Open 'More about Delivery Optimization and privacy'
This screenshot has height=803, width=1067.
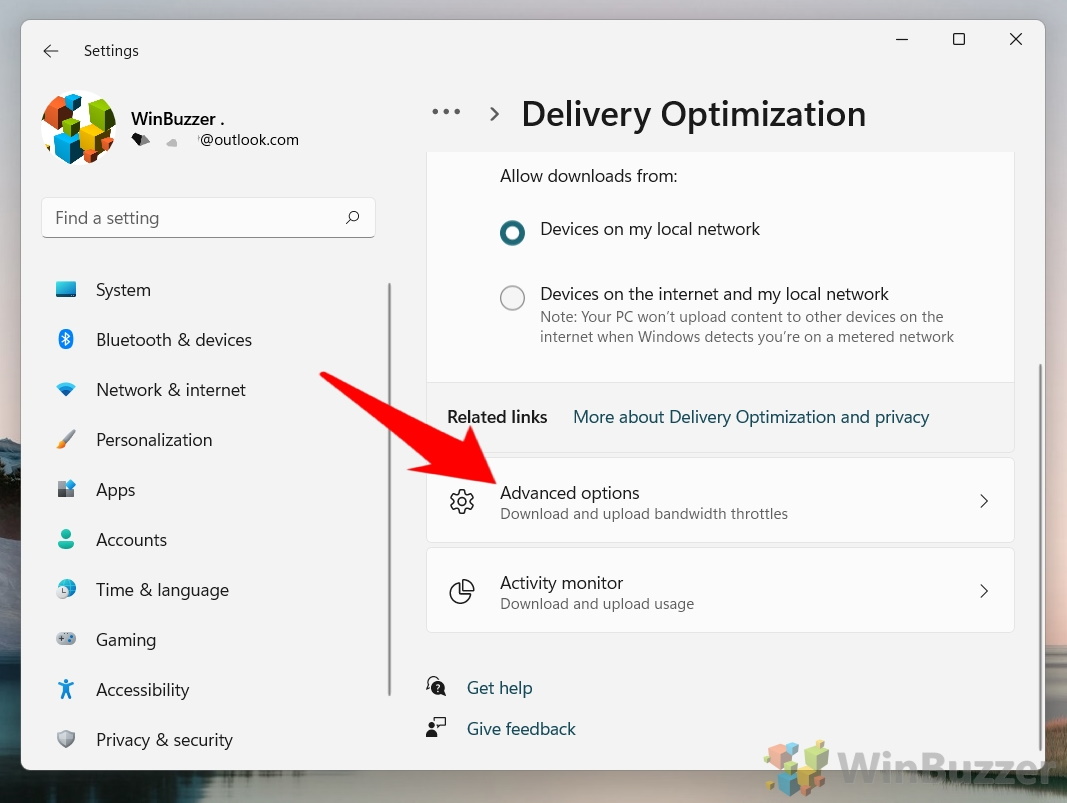(750, 416)
